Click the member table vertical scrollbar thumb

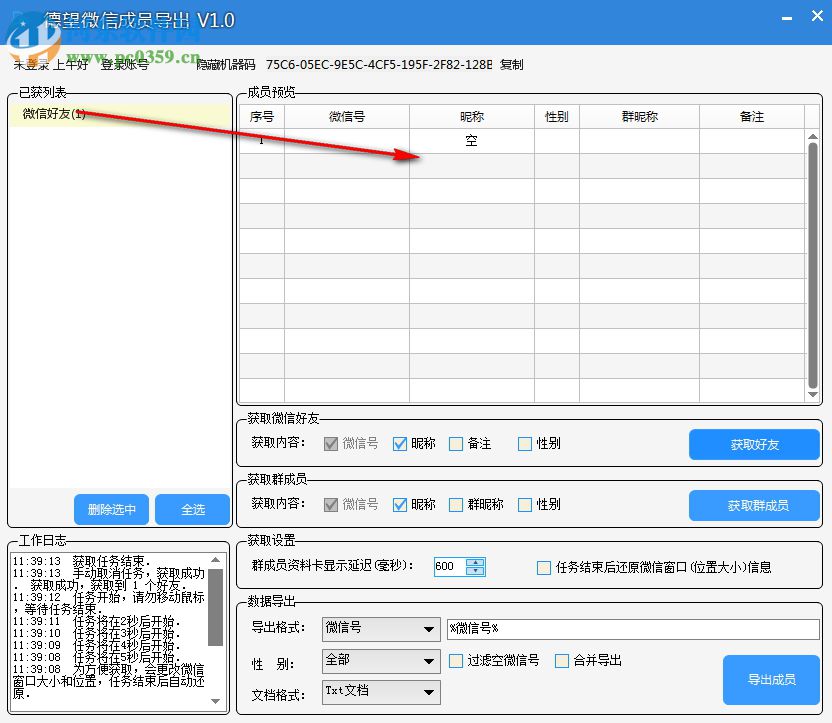pyautogui.click(x=812, y=265)
